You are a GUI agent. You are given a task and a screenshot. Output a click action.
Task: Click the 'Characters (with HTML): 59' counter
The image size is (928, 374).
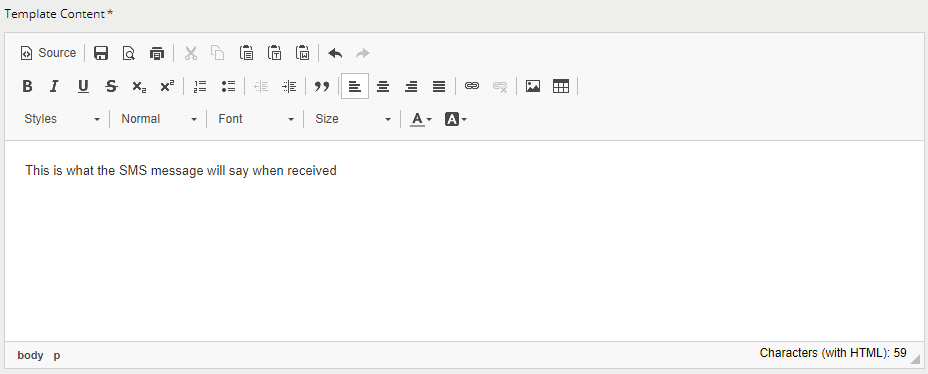(833, 353)
